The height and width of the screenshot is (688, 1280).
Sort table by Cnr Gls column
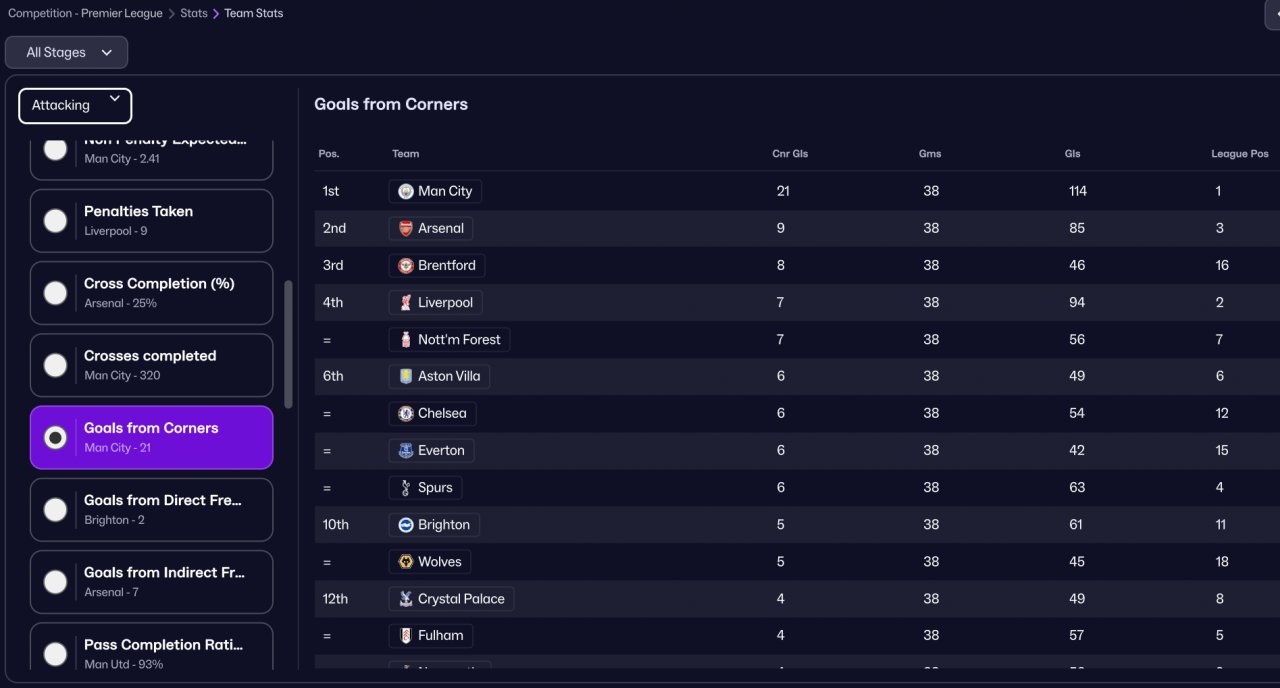tap(790, 154)
